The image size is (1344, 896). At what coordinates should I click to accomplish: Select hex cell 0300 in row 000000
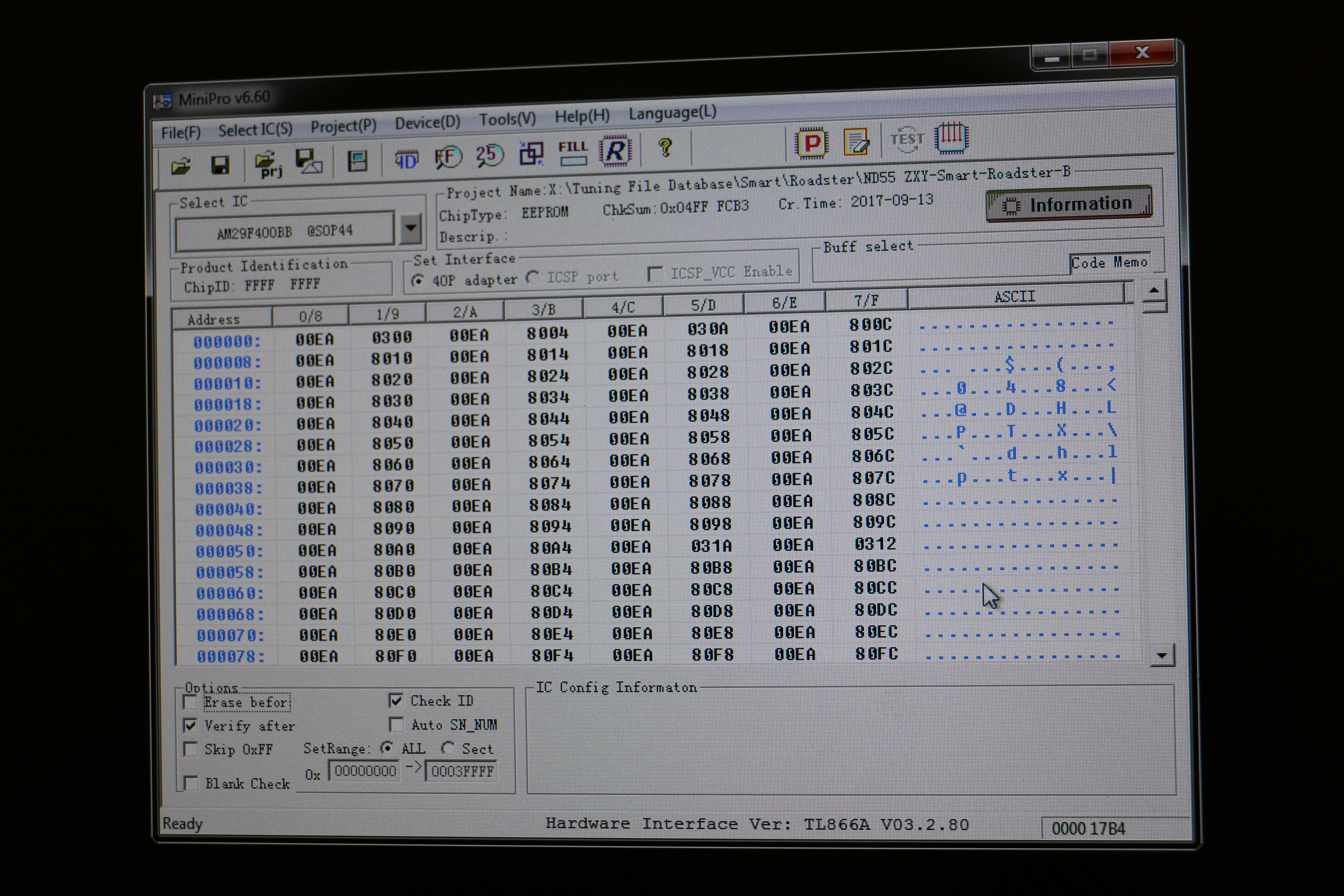click(392, 337)
